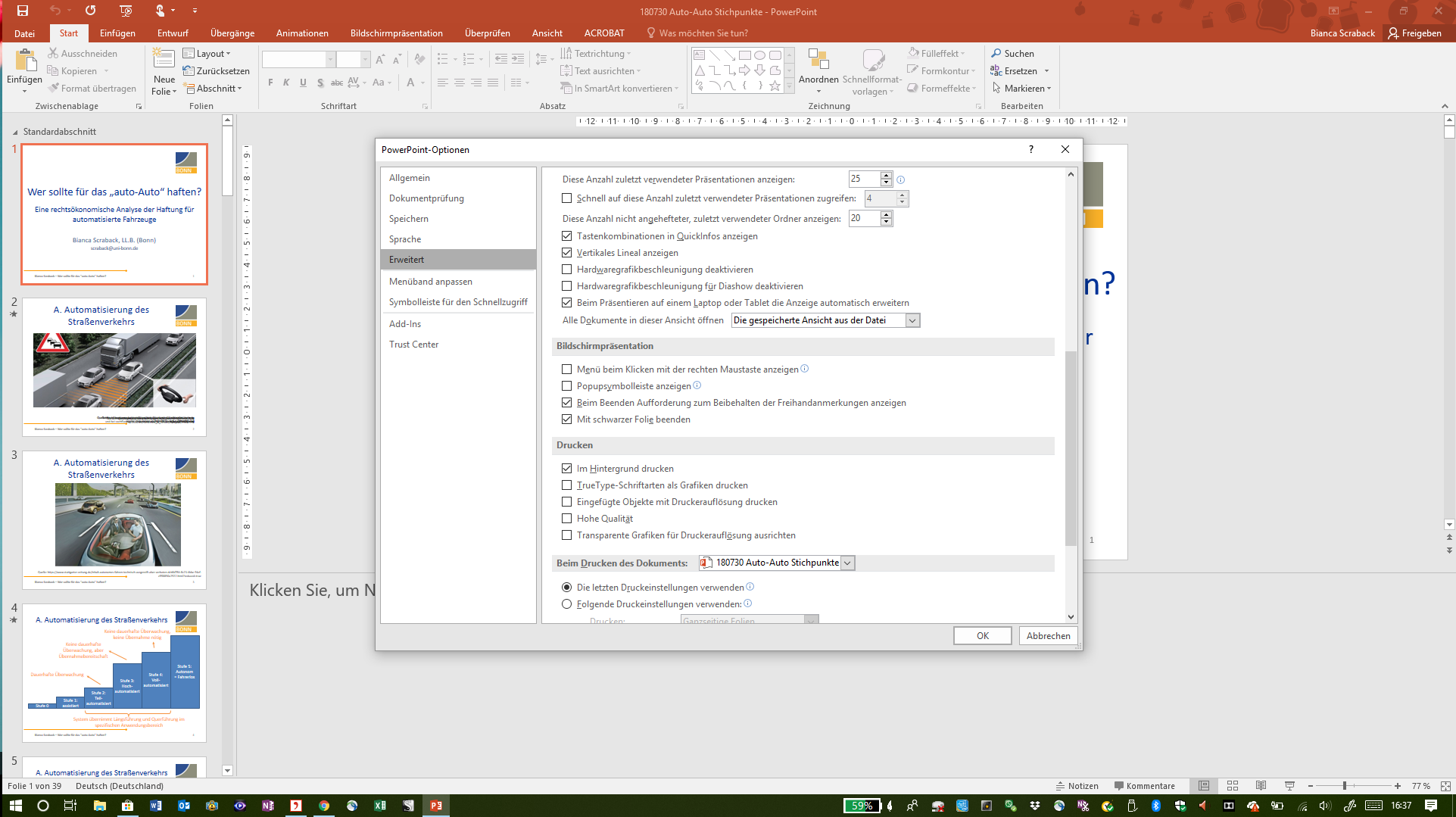Open Alle Dokumente Ansicht dropdown
This screenshot has height=817, width=1456.
click(912, 320)
